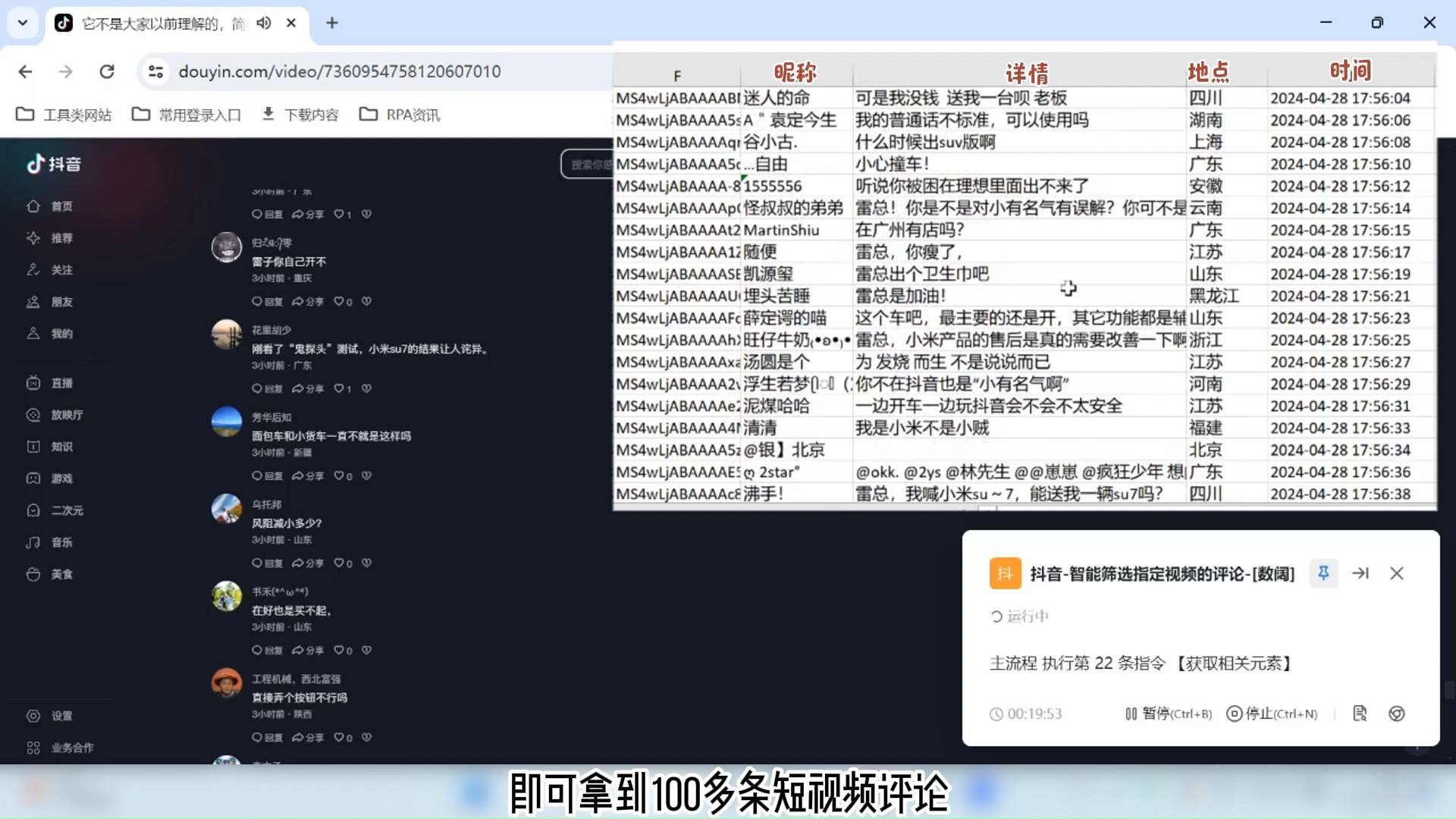
Task: Like comment 面包车和小货车一直不就是这样吗
Action: tap(343, 476)
